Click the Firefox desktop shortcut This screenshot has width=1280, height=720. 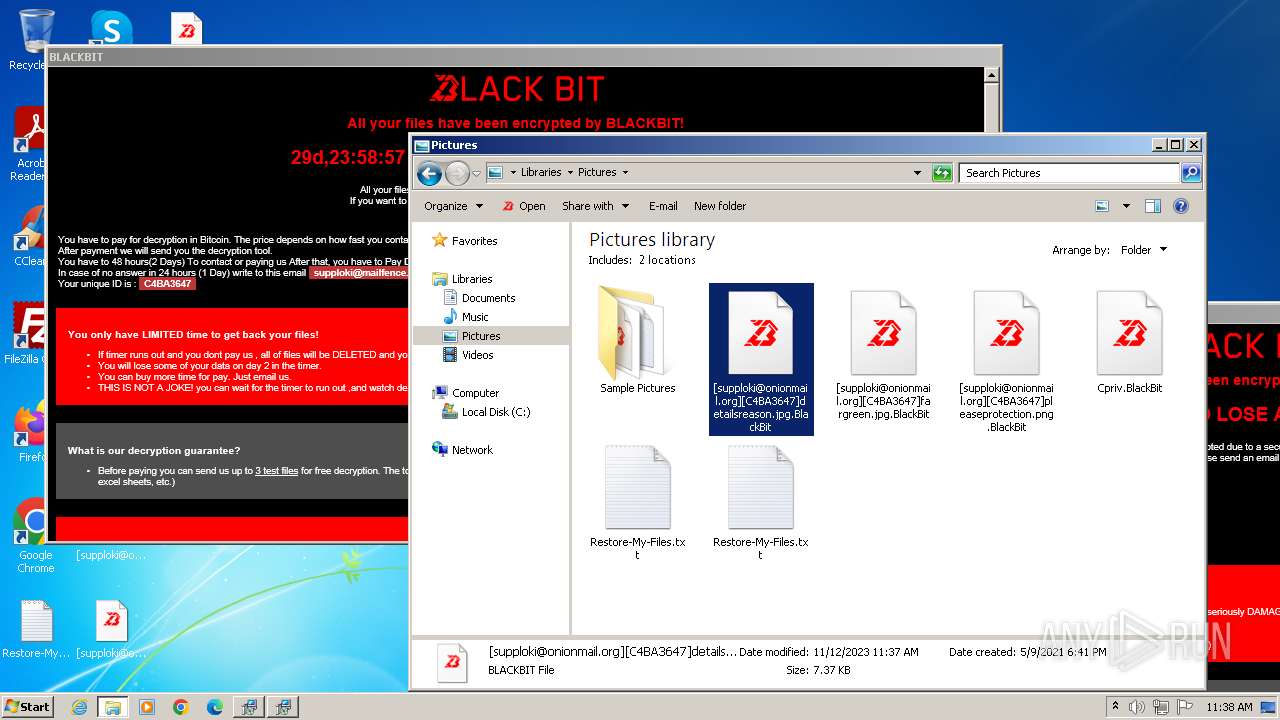coord(30,432)
